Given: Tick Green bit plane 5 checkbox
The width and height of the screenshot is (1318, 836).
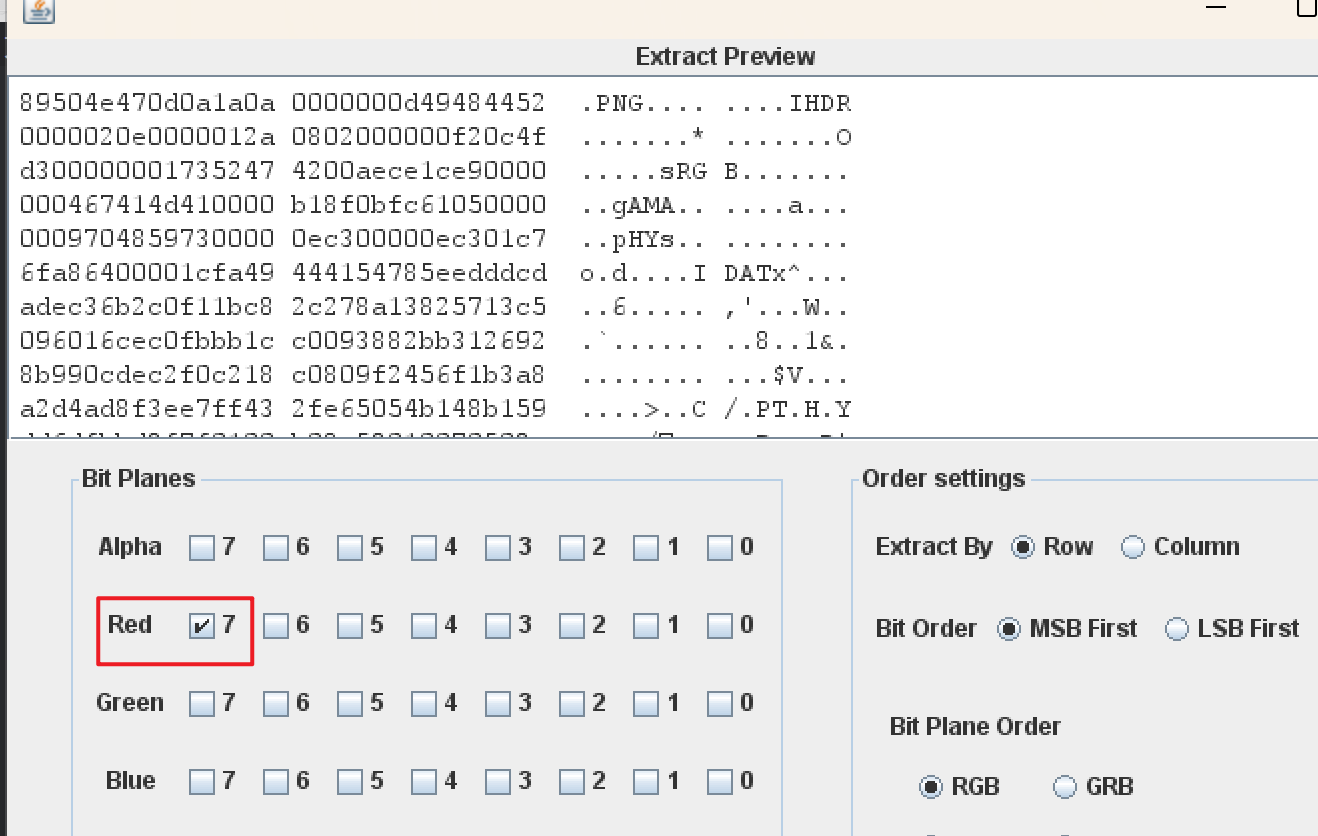Looking at the screenshot, I should (x=350, y=704).
